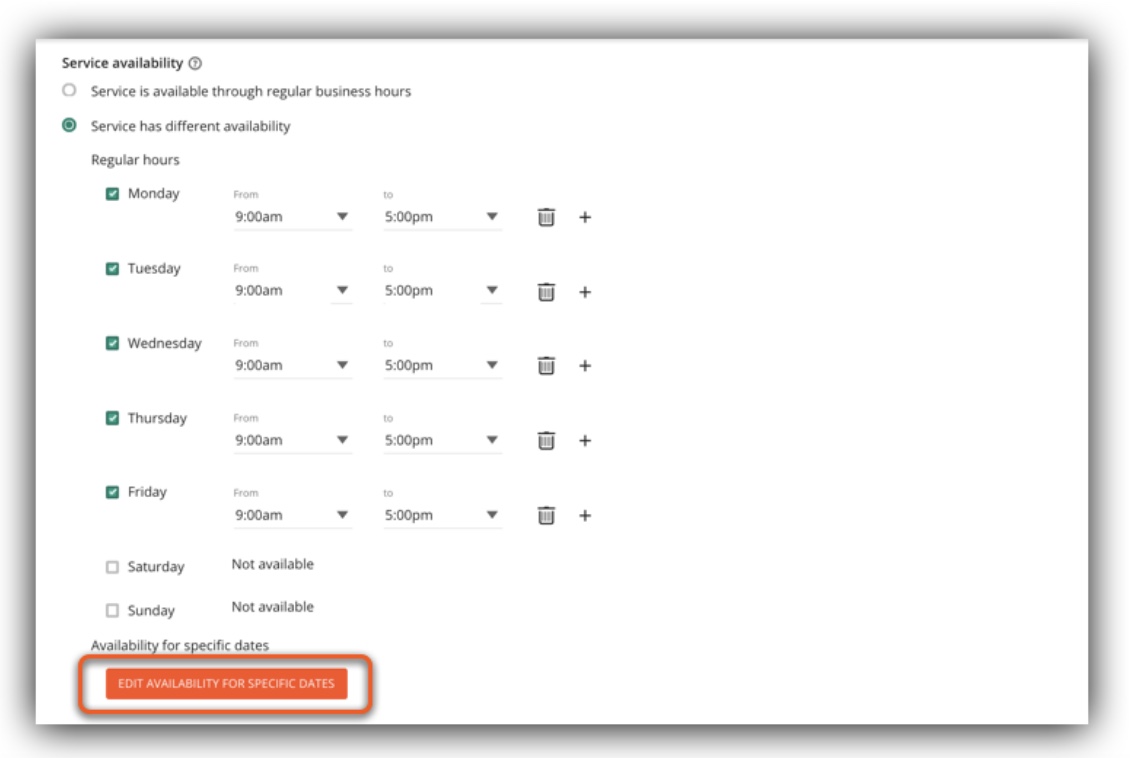Screen dimensions: 1130x758
Task: Delete the Friday time slot
Action: point(546,515)
